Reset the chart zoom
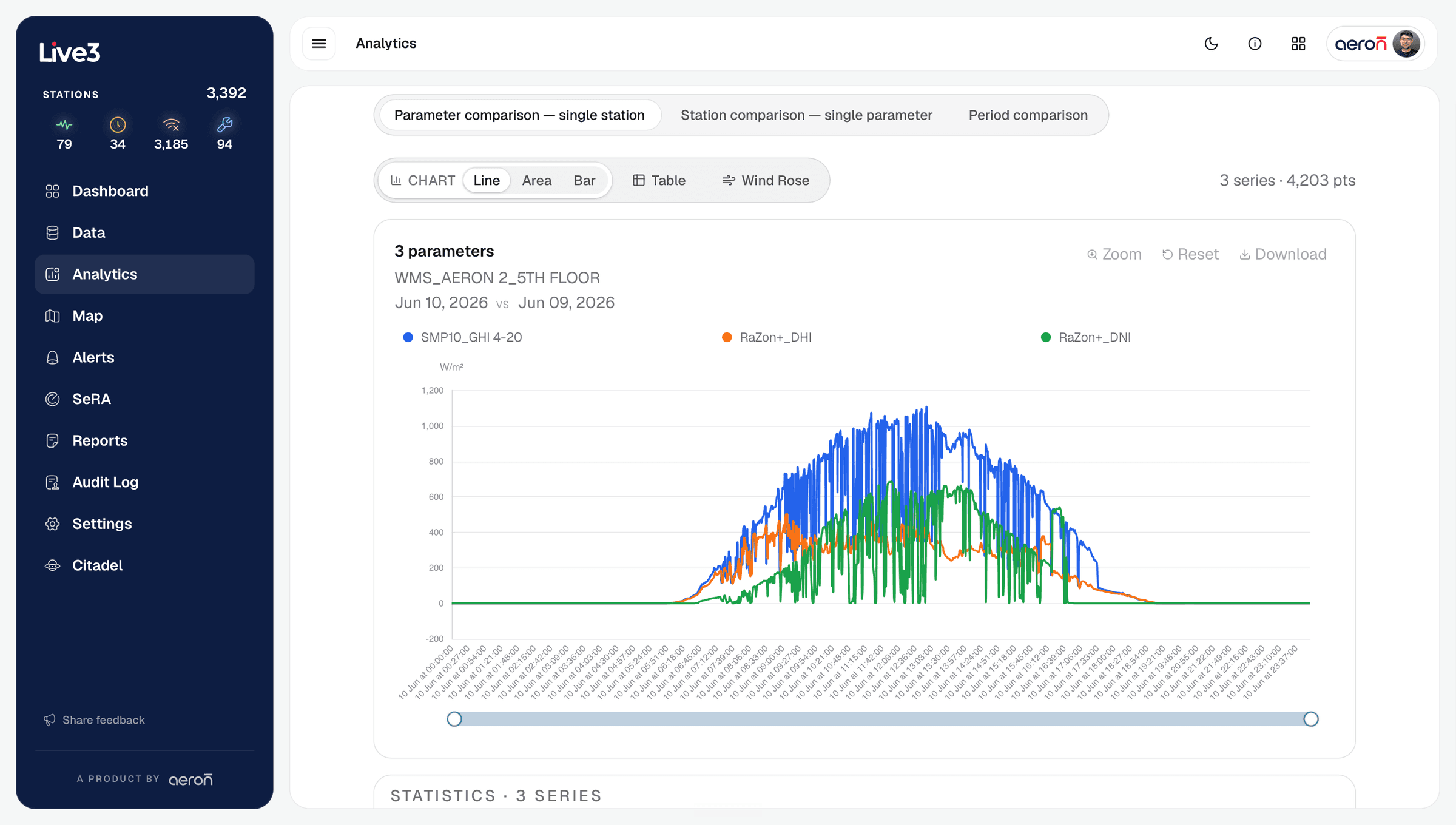1456x825 pixels. 1190,254
